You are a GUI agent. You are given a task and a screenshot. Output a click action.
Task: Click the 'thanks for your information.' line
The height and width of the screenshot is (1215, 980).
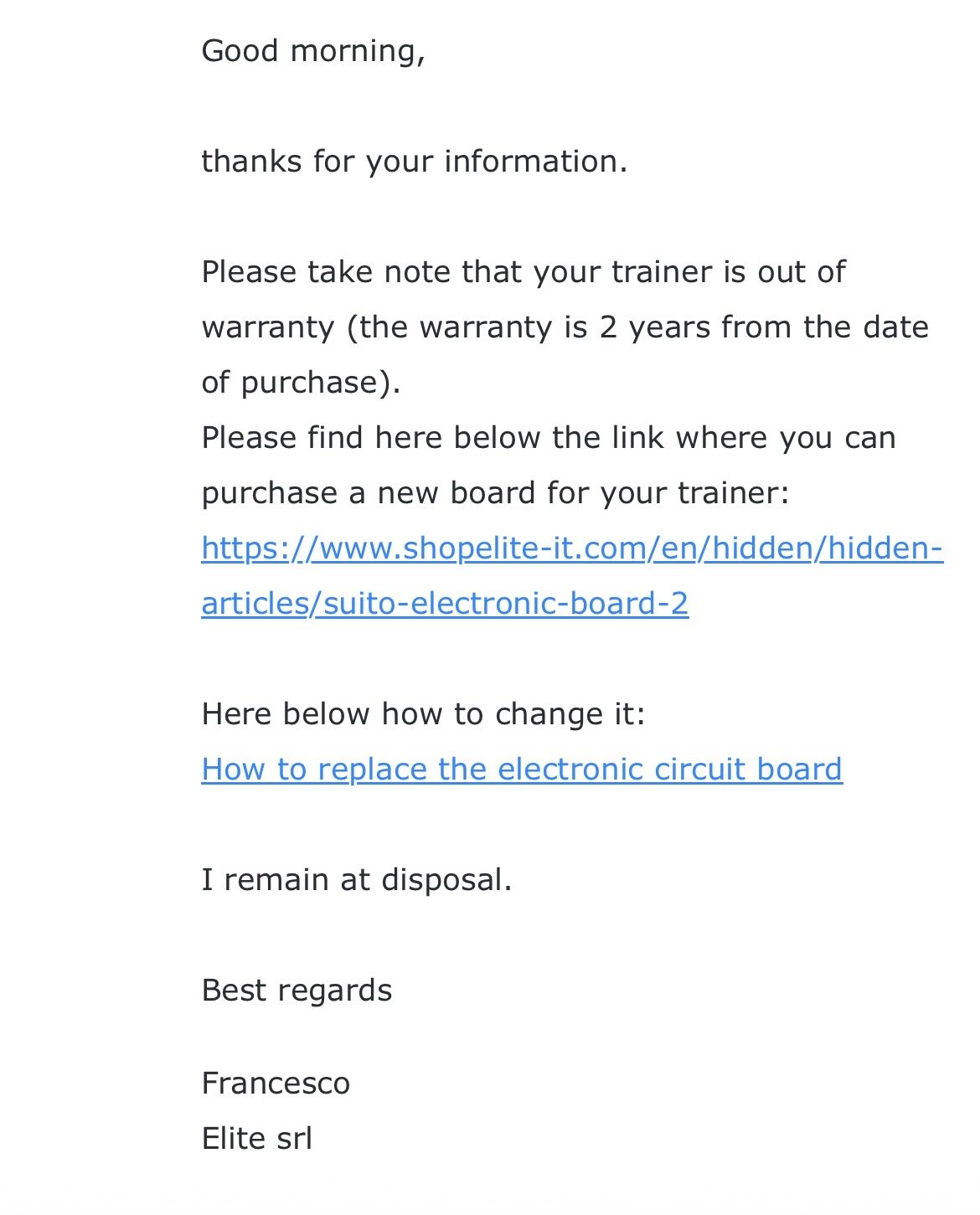(x=414, y=162)
